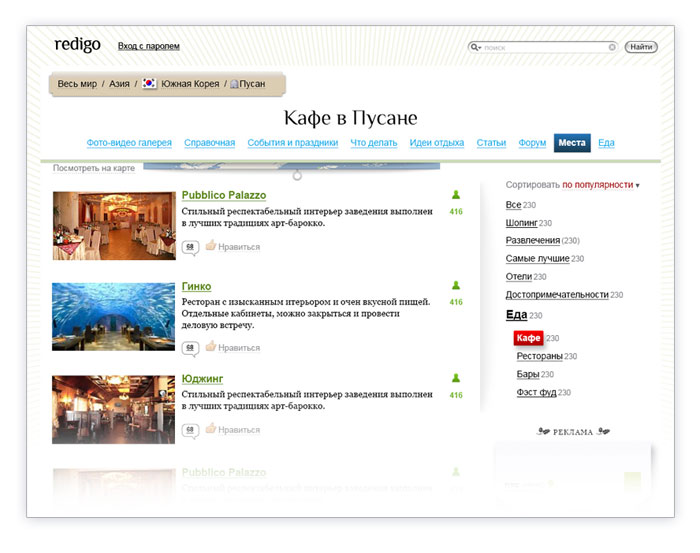This screenshot has width=700, height=553.
Task: Expand the Еда category in sidebar
Action: [516, 315]
